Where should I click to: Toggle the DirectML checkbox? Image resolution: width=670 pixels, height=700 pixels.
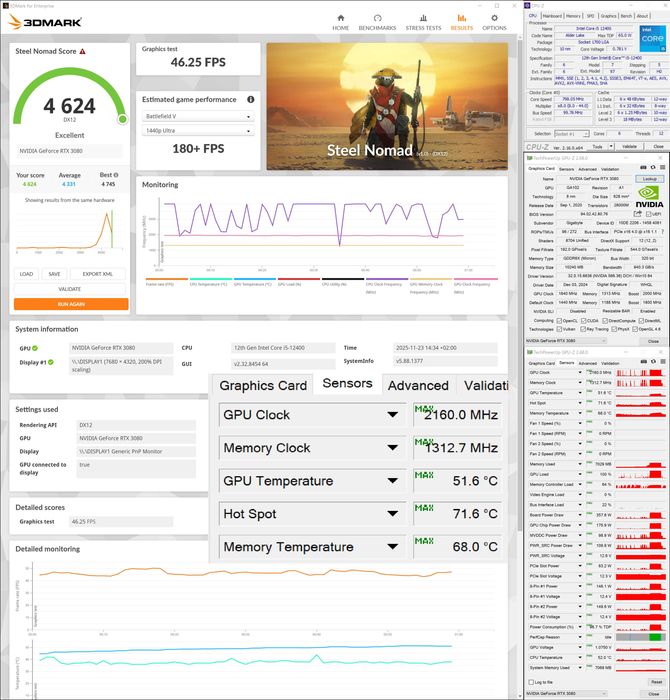(641, 321)
